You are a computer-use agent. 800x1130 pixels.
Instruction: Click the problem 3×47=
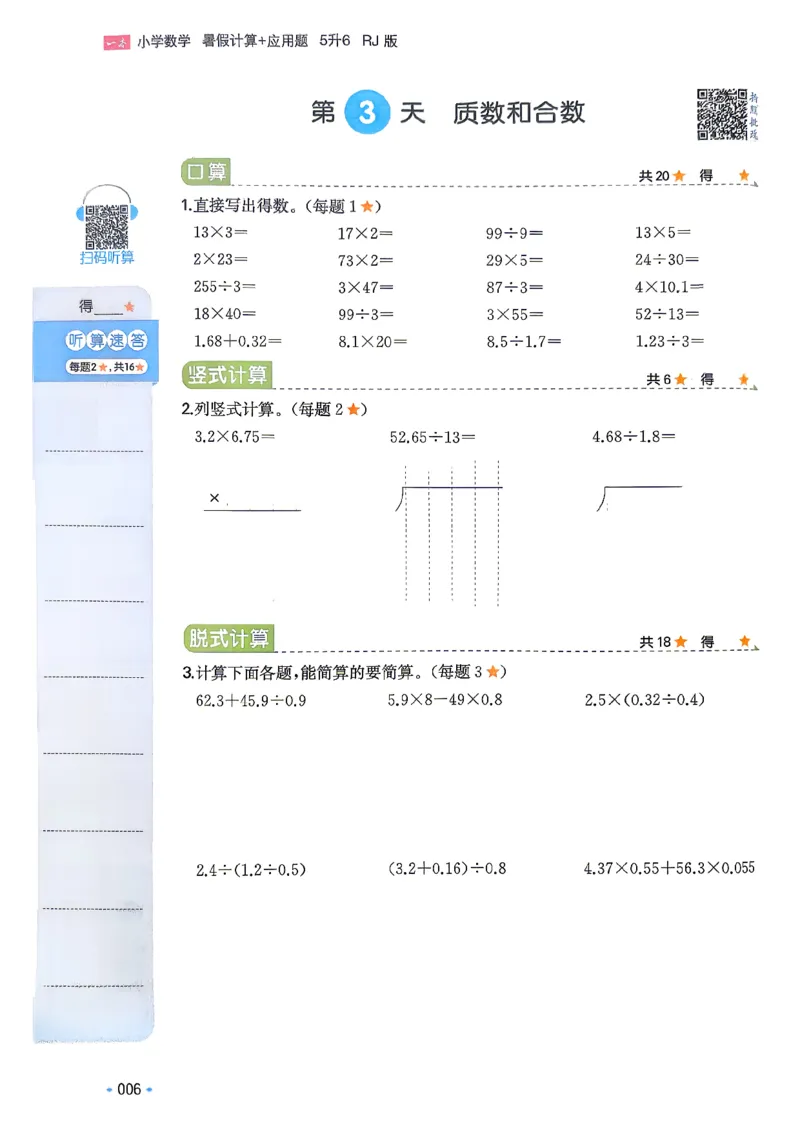pos(365,288)
